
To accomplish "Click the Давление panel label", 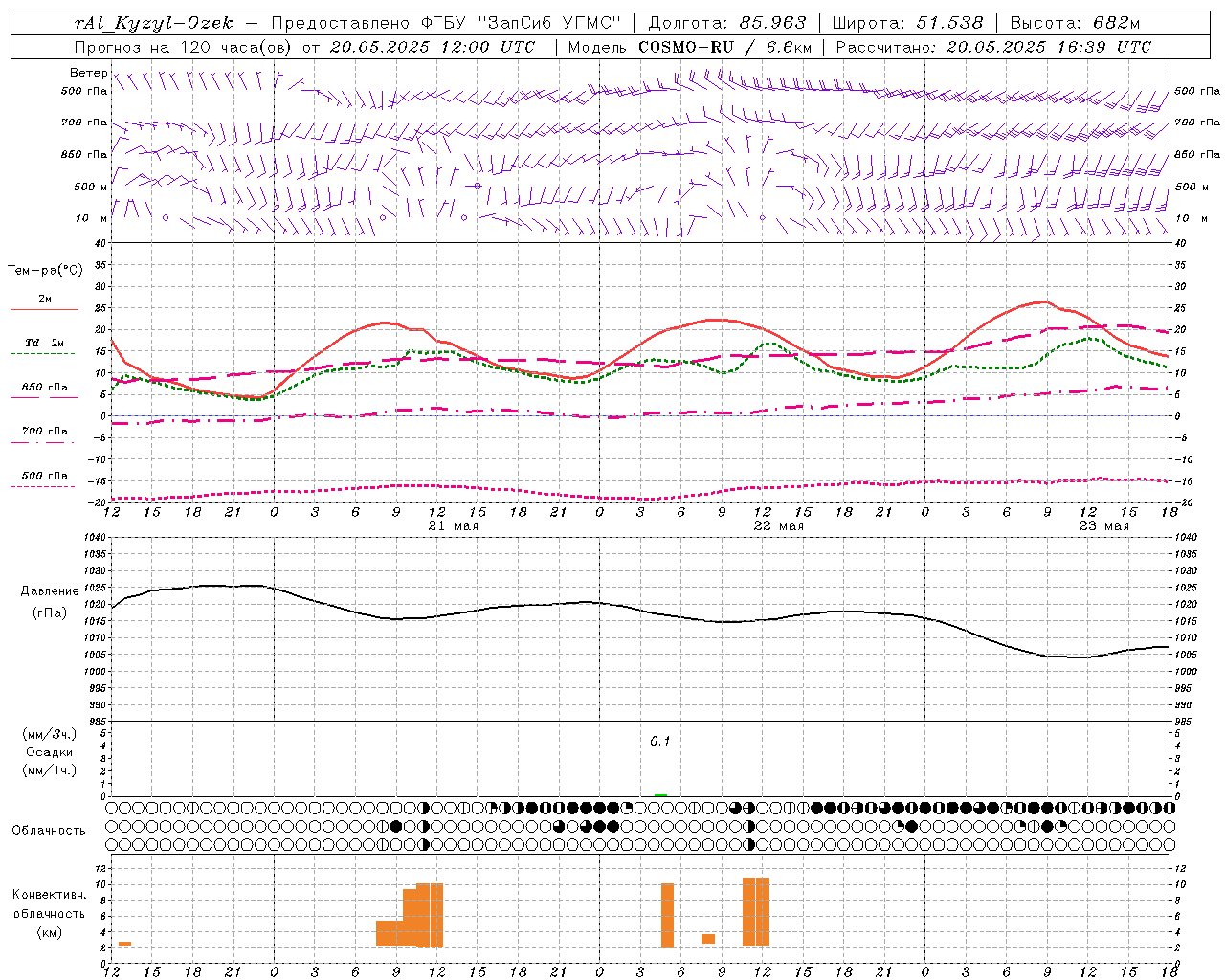I will [50, 591].
